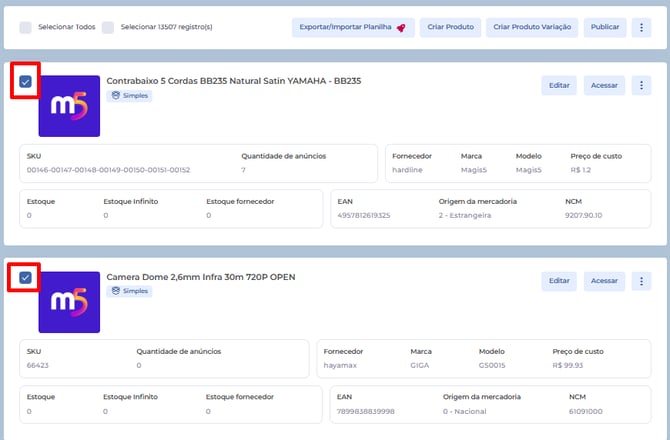The height and width of the screenshot is (440, 670).
Task: Click Camera Dome product M5 logo thumbnail
Action: pos(68,301)
